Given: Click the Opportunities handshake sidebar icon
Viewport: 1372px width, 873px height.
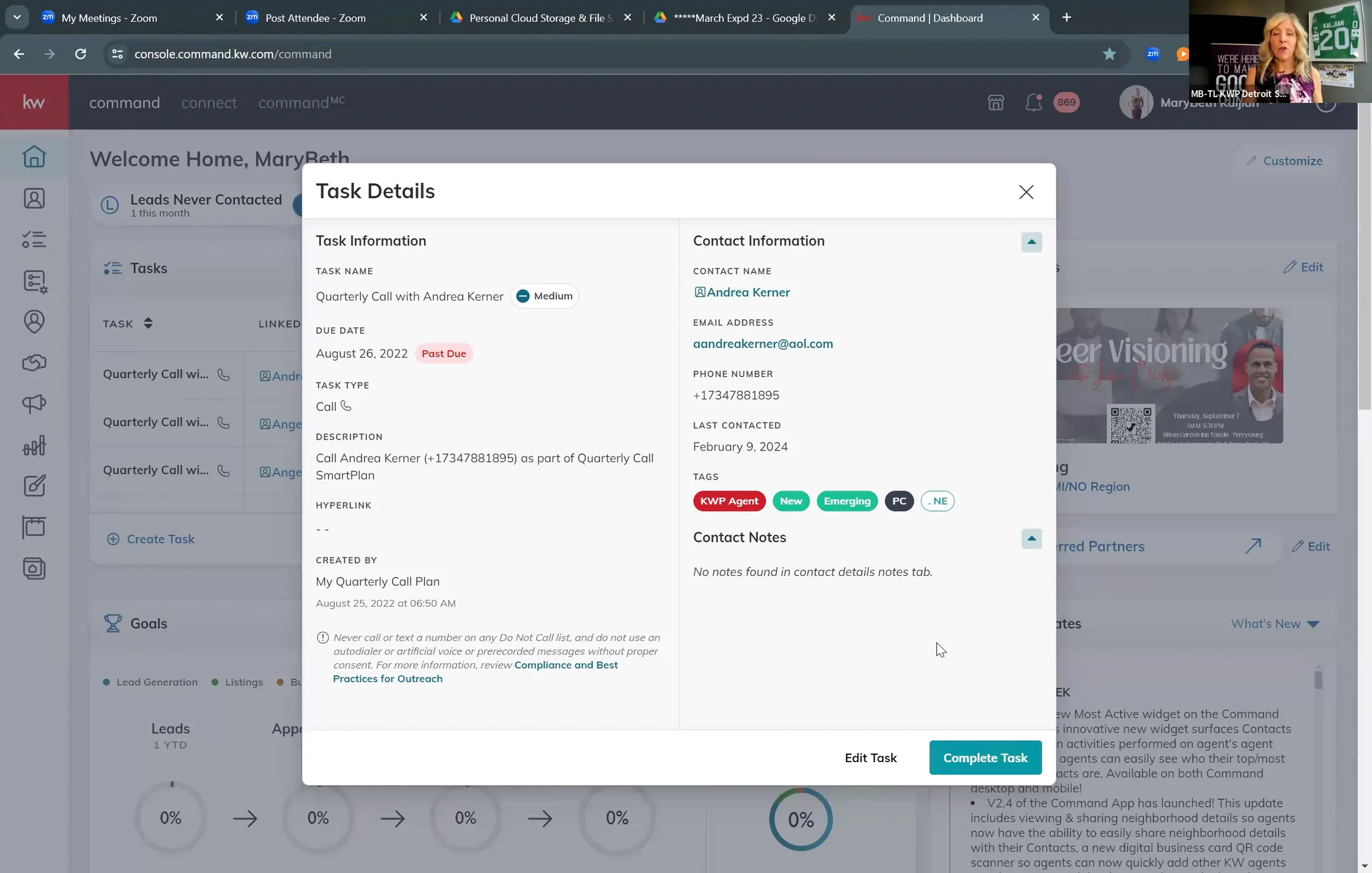Looking at the screenshot, I should 34,363.
